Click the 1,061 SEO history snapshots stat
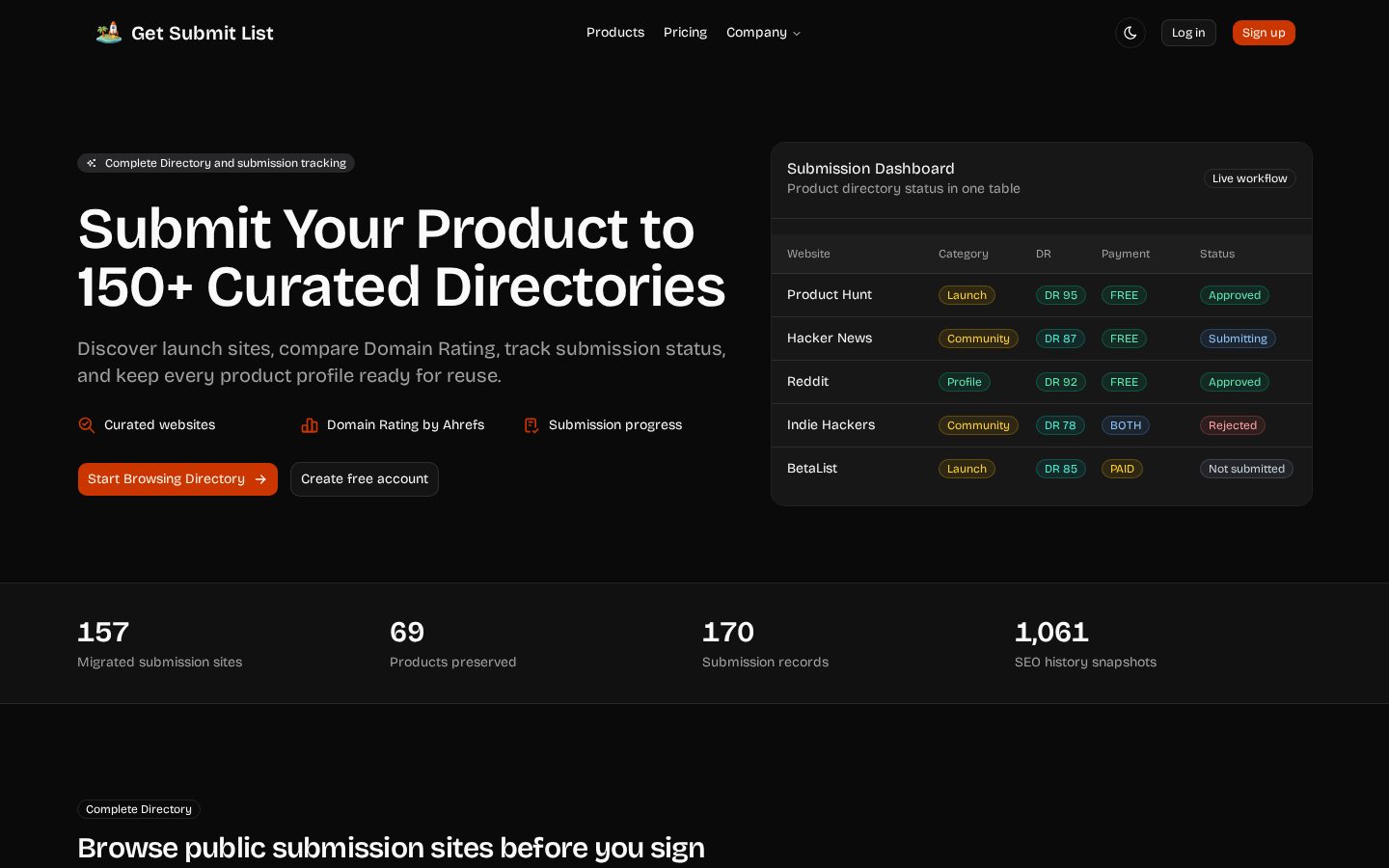 (x=1085, y=644)
